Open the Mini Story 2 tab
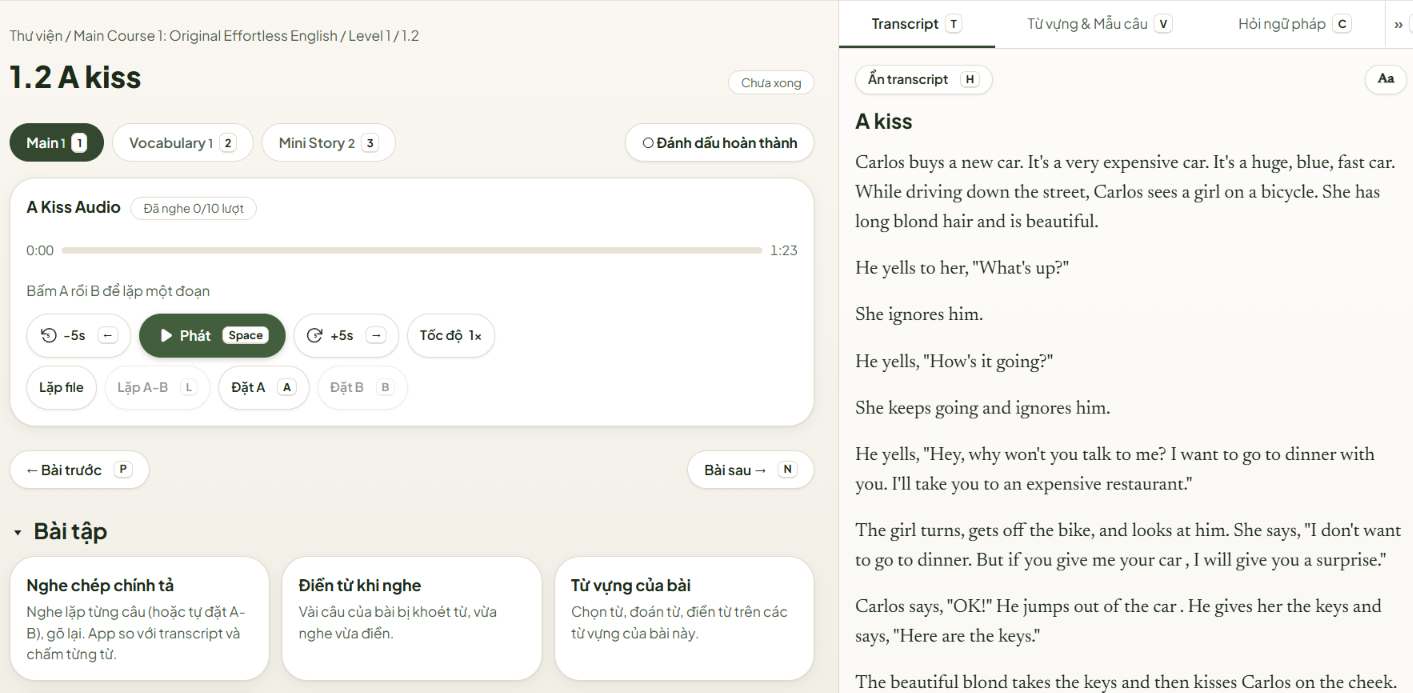The image size is (1413, 693). (328, 143)
